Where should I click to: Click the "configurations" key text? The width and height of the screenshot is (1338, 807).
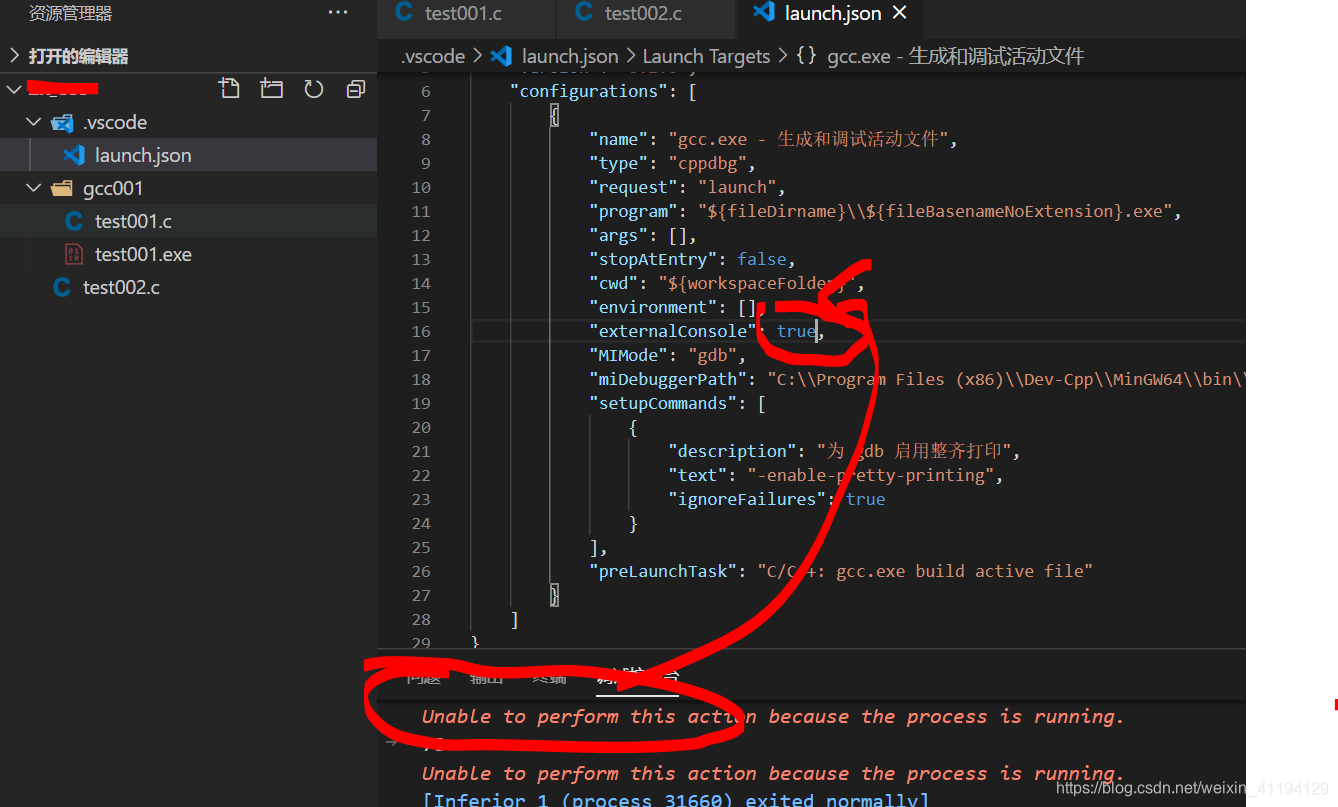[x=589, y=91]
